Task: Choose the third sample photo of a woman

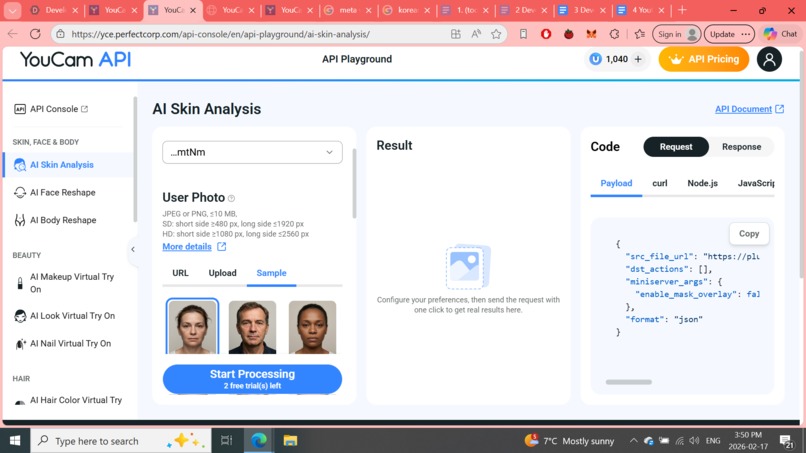Action: (x=312, y=328)
